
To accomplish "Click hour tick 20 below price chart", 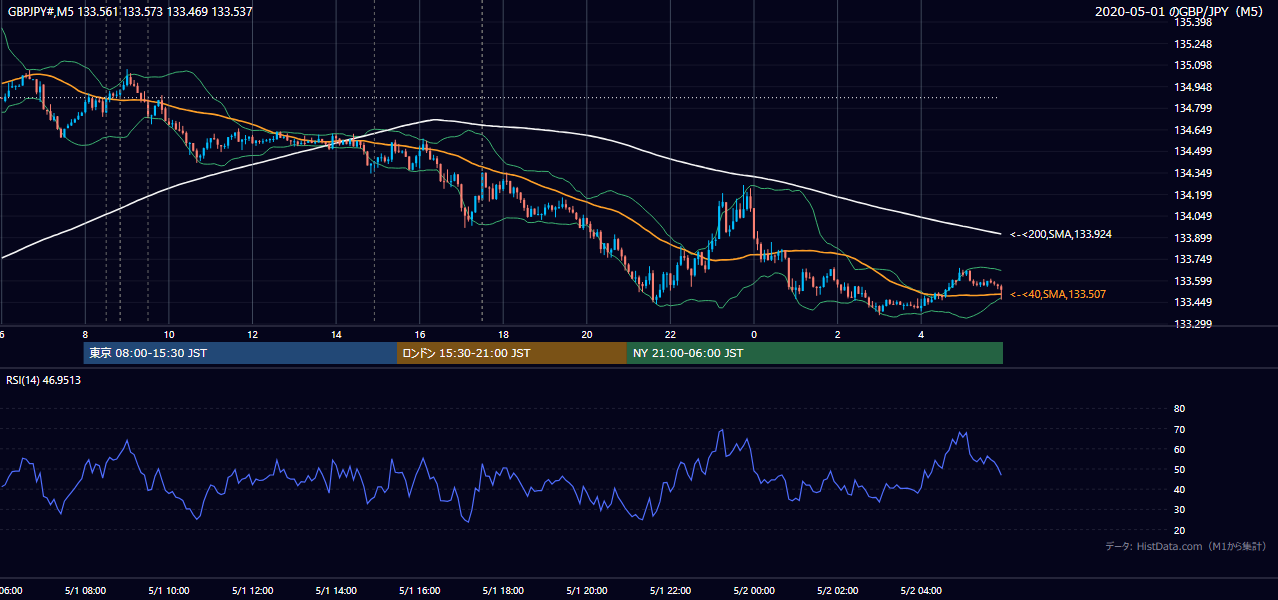I will (587, 334).
